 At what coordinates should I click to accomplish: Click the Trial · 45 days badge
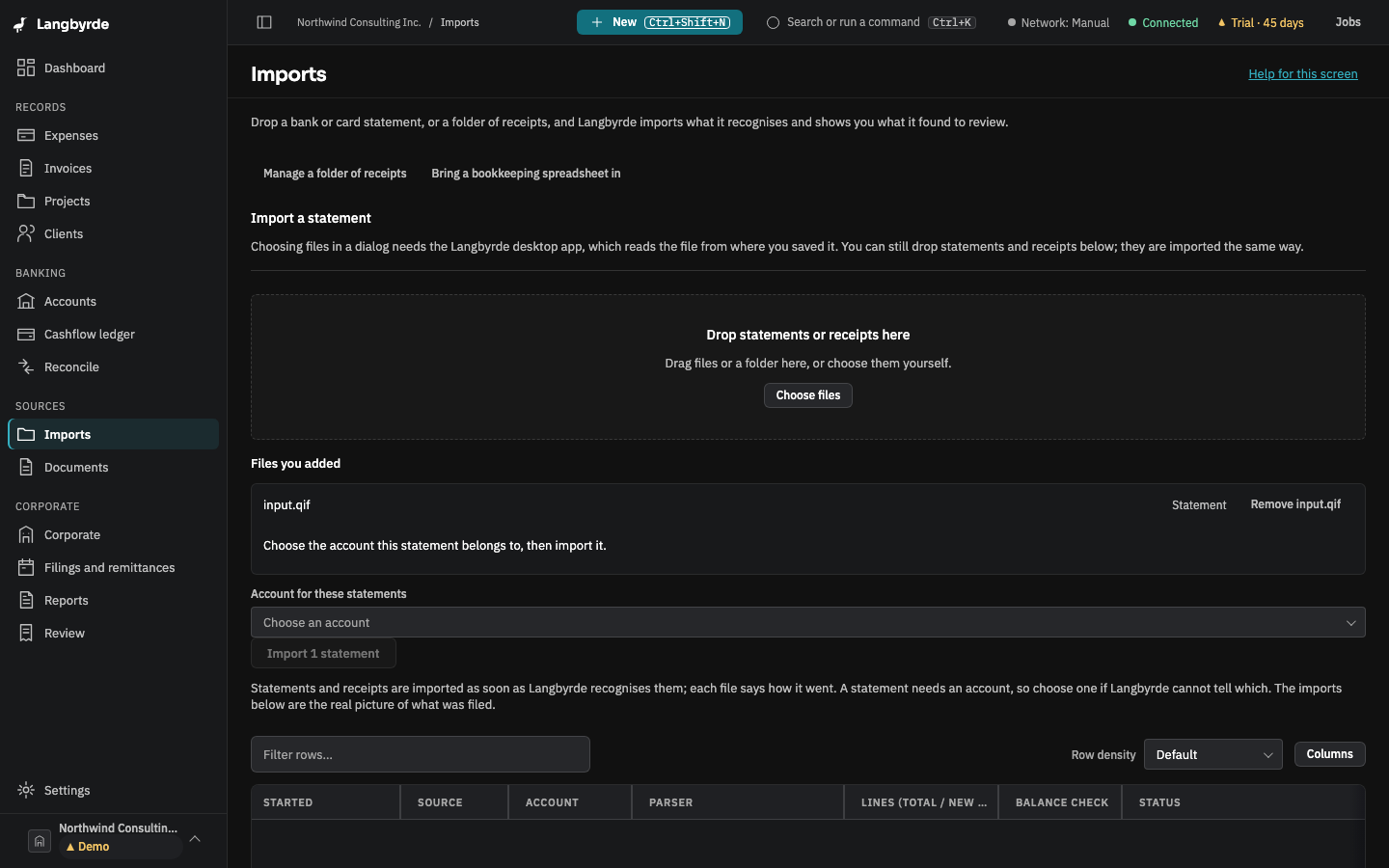(1261, 22)
